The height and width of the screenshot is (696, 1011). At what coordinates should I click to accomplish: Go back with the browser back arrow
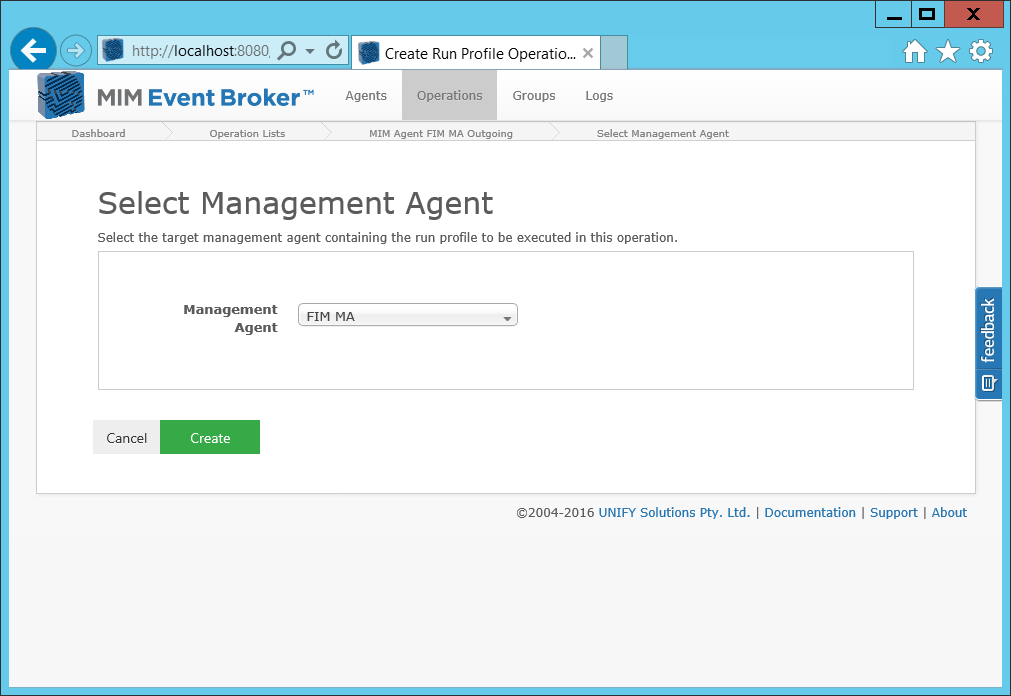click(x=33, y=50)
